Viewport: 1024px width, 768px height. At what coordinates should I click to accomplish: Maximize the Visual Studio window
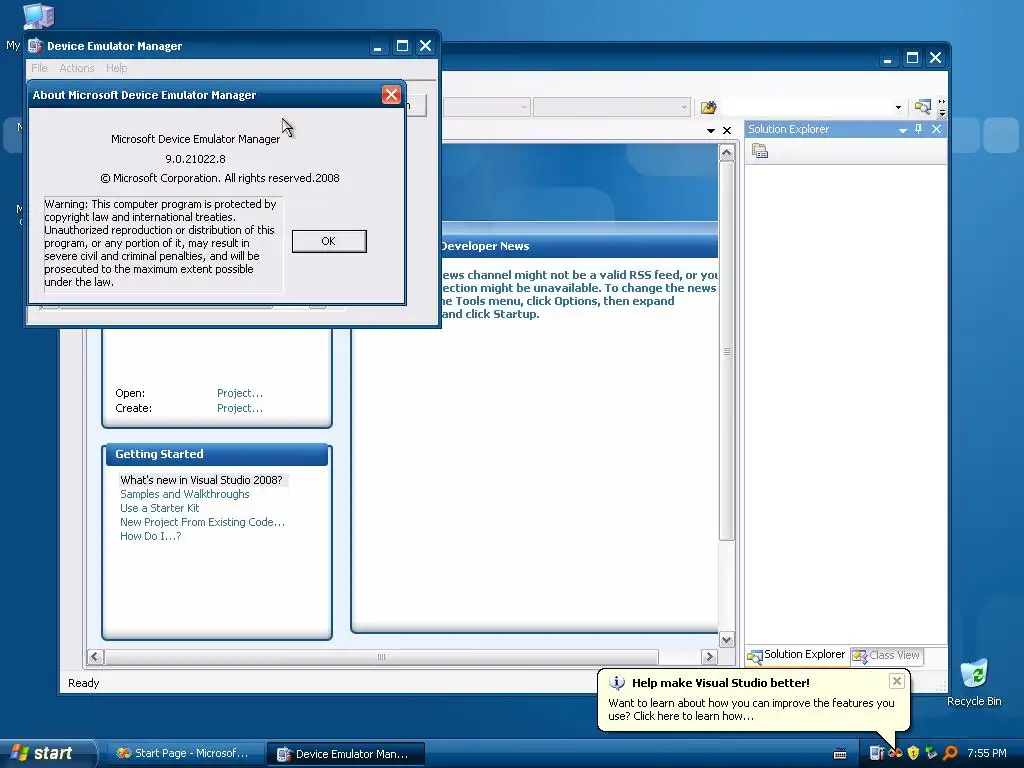[912, 58]
